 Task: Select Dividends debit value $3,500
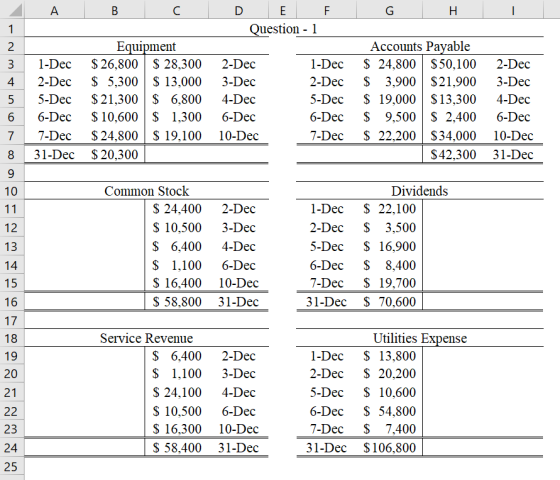point(389,228)
